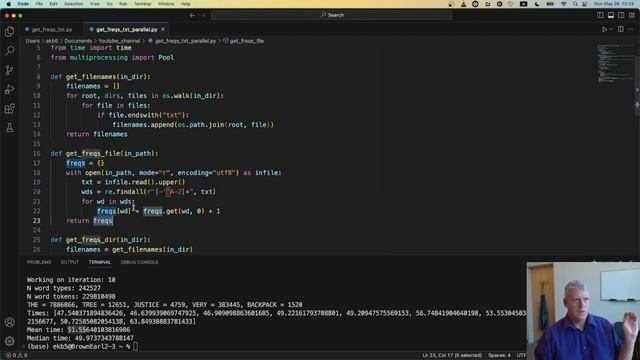Screen dimensions: 640x360
Task: Open macOS Control Center icon
Action: click(585, 4)
